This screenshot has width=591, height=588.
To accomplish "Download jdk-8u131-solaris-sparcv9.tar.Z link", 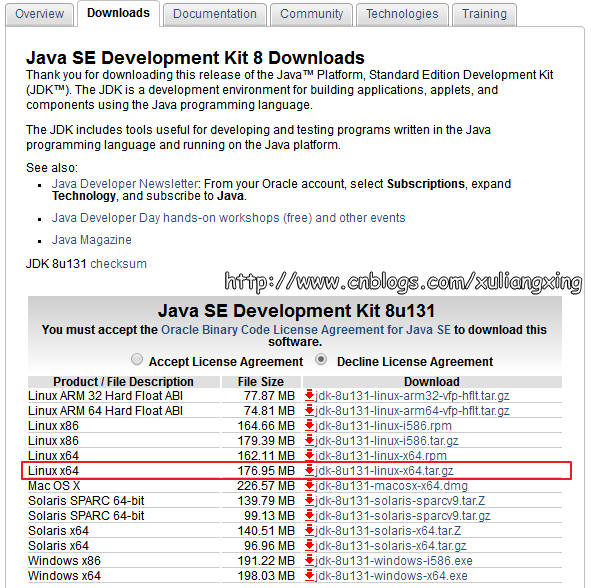I will click(400, 501).
